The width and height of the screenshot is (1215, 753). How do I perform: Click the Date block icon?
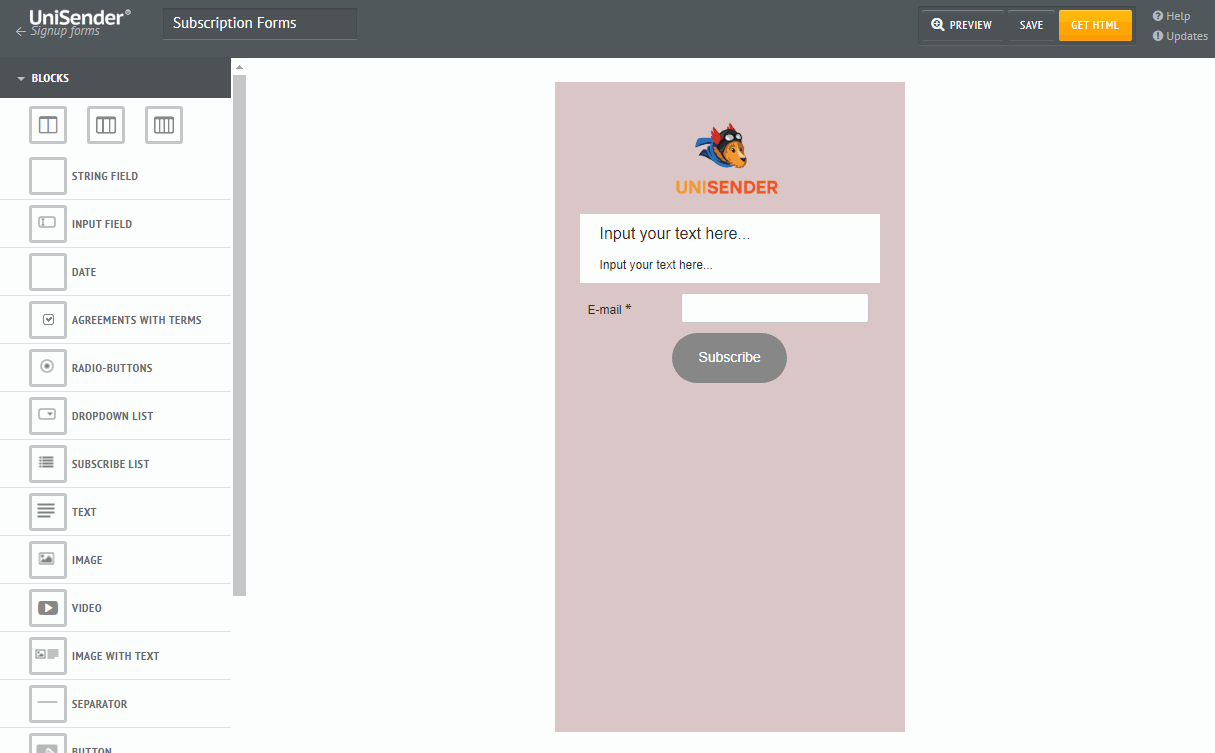(48, 272)
